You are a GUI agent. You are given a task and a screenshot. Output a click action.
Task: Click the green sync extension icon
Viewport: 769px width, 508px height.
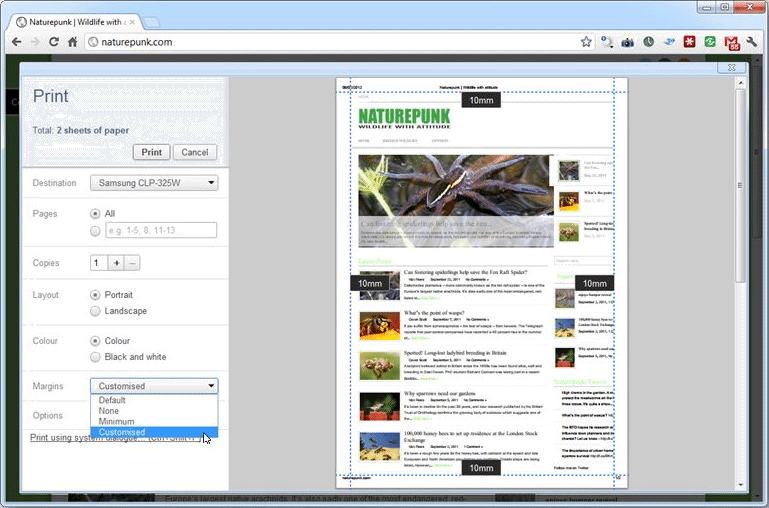click(710, 42)
